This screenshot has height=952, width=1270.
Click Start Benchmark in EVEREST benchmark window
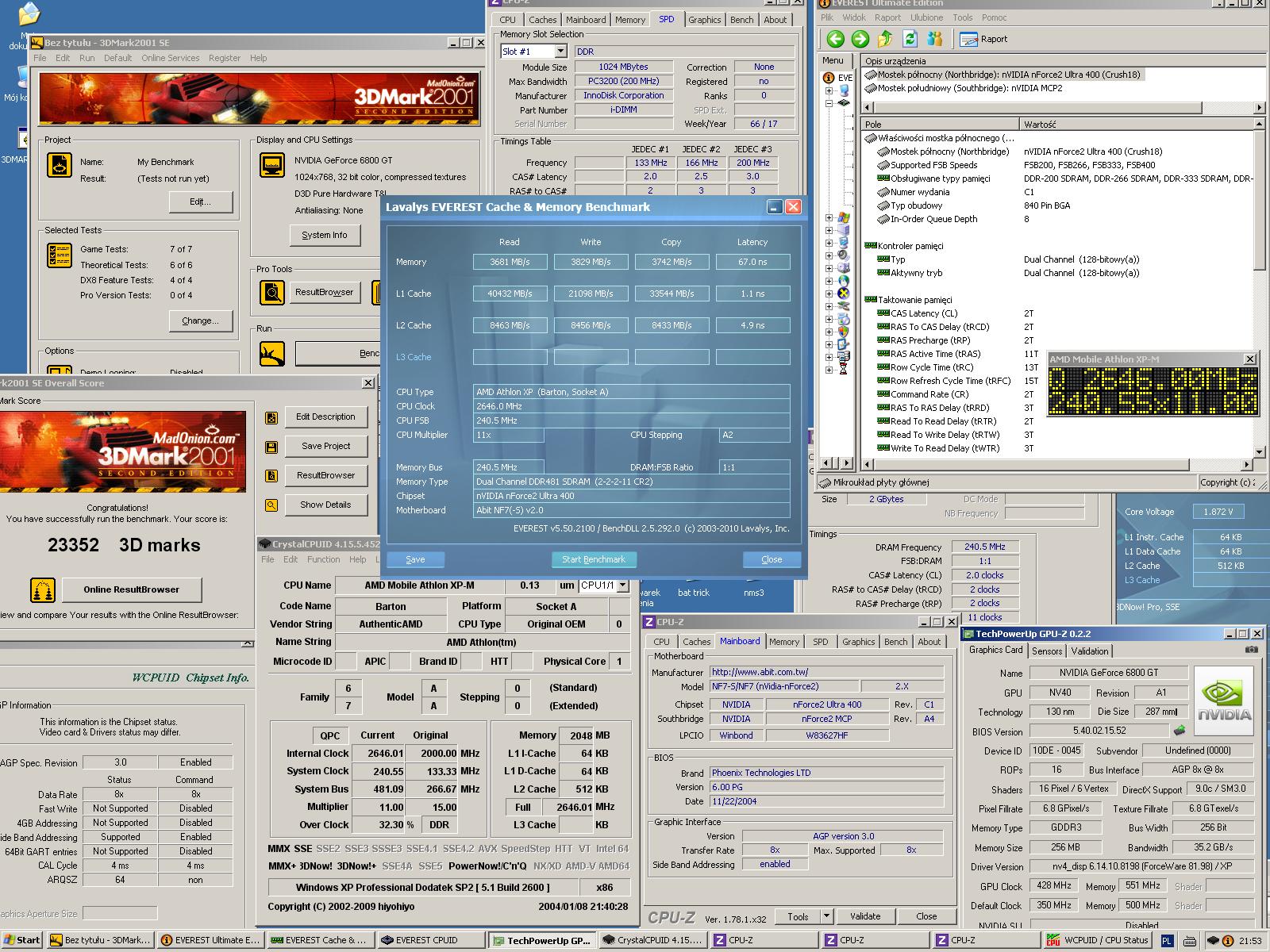pos(594,559)
